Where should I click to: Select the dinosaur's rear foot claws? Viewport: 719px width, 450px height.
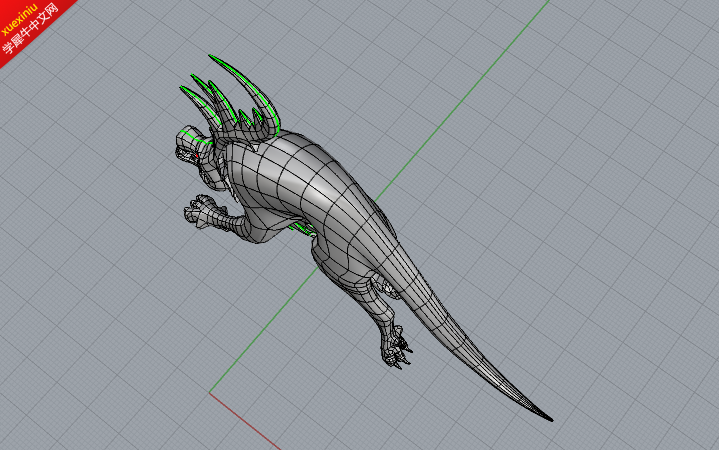pyautogui.click(x=397, y=351)
